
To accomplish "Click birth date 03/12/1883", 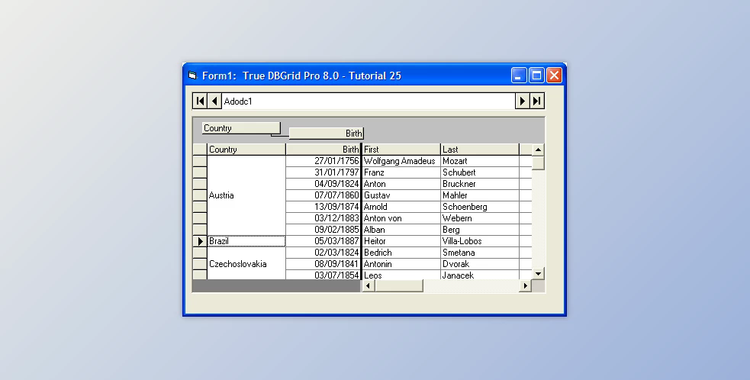I will click(323, 219).
